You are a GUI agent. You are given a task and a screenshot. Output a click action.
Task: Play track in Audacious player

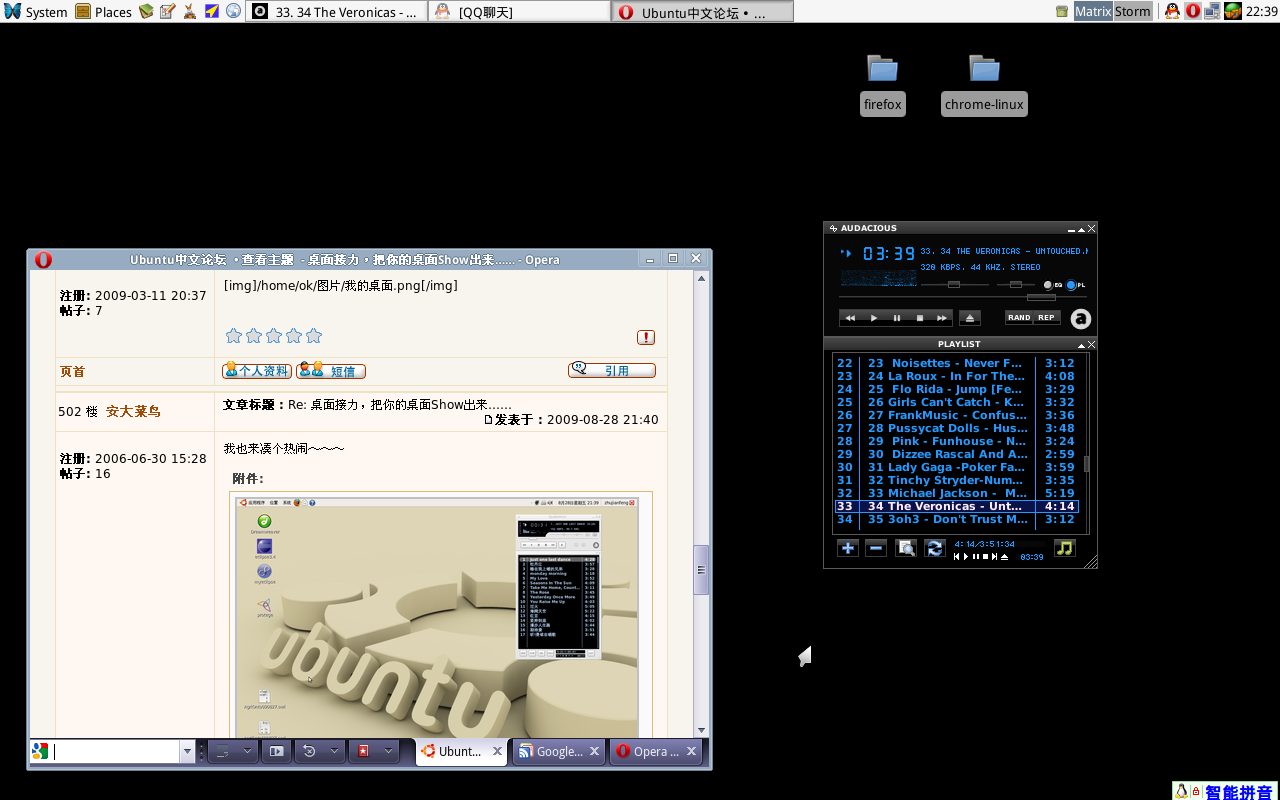873,318
